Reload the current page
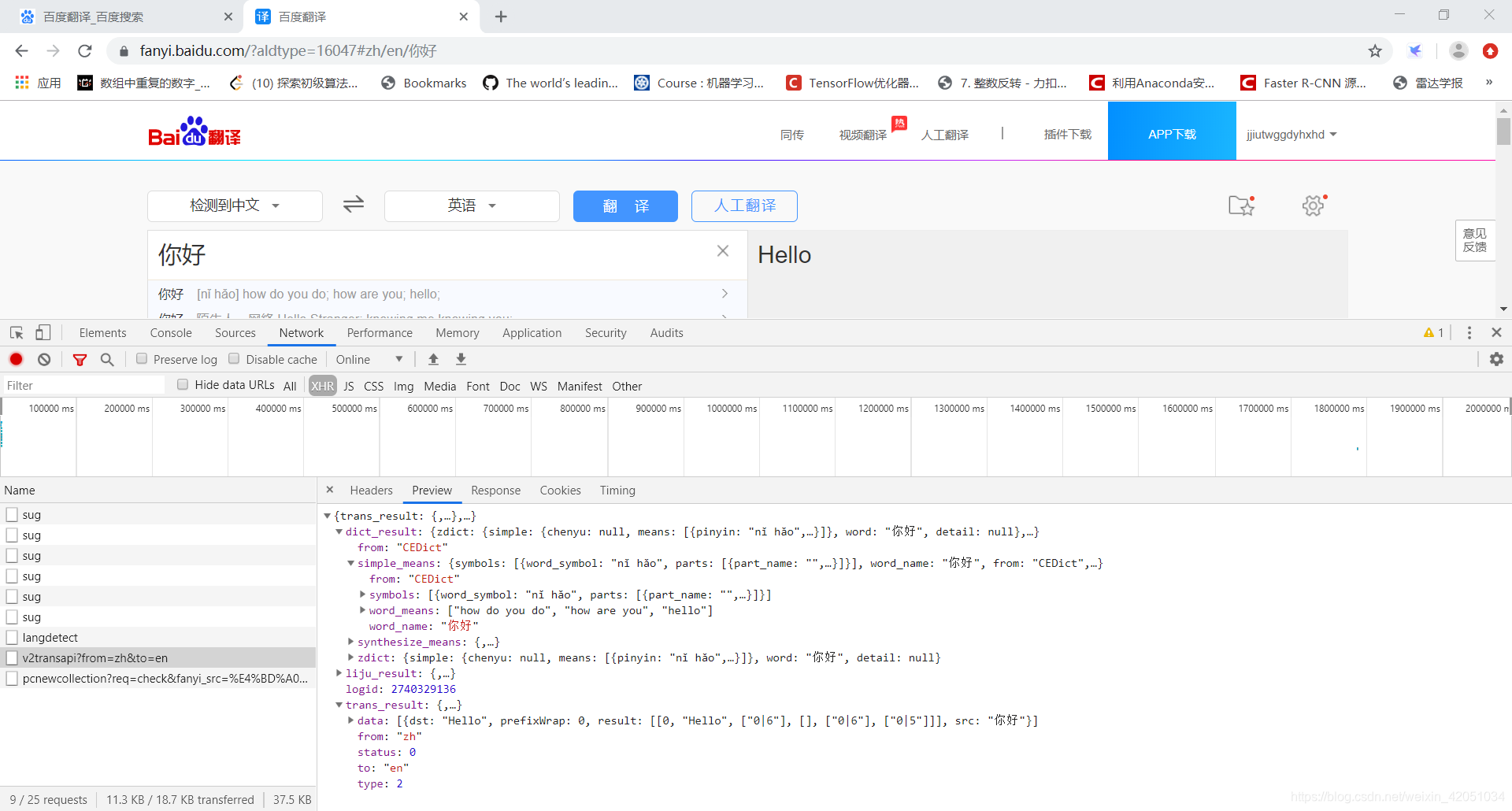 point(85,50)
